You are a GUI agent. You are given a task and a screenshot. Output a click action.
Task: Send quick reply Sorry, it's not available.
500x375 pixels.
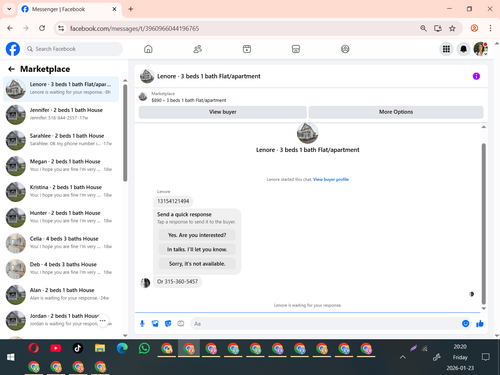click(x=197, y=264)
